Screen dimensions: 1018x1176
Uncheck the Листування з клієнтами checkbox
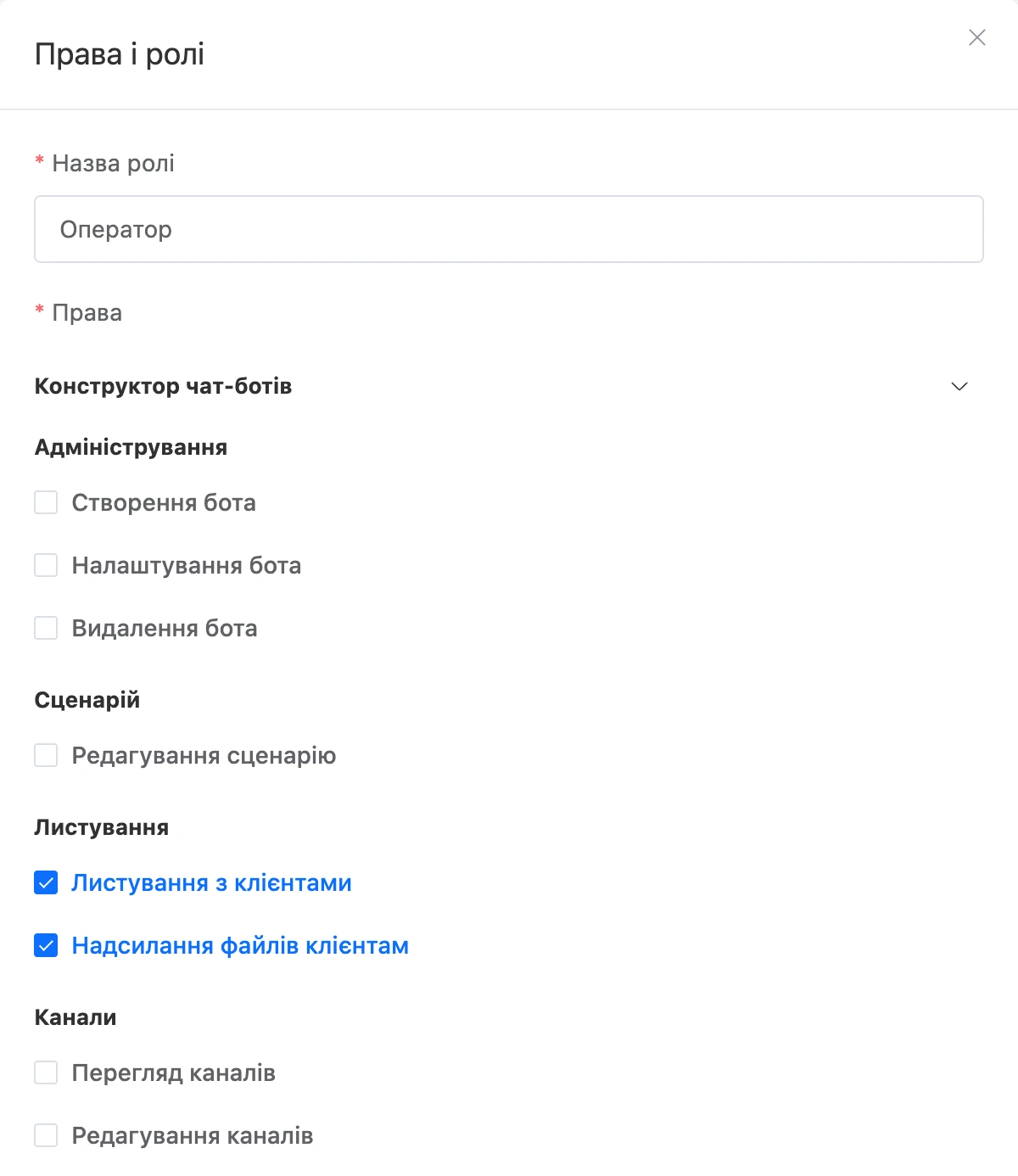tap(46, 882)
